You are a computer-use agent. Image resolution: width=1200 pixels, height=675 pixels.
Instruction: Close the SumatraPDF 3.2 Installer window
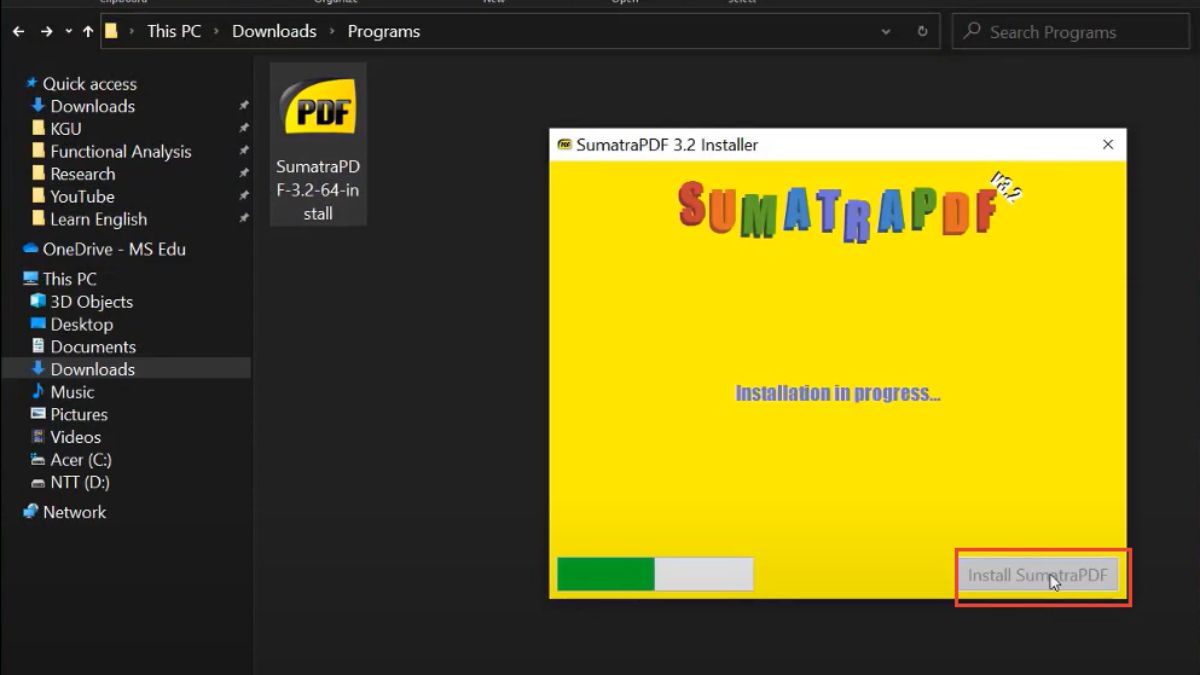(x=1108, y=145)
